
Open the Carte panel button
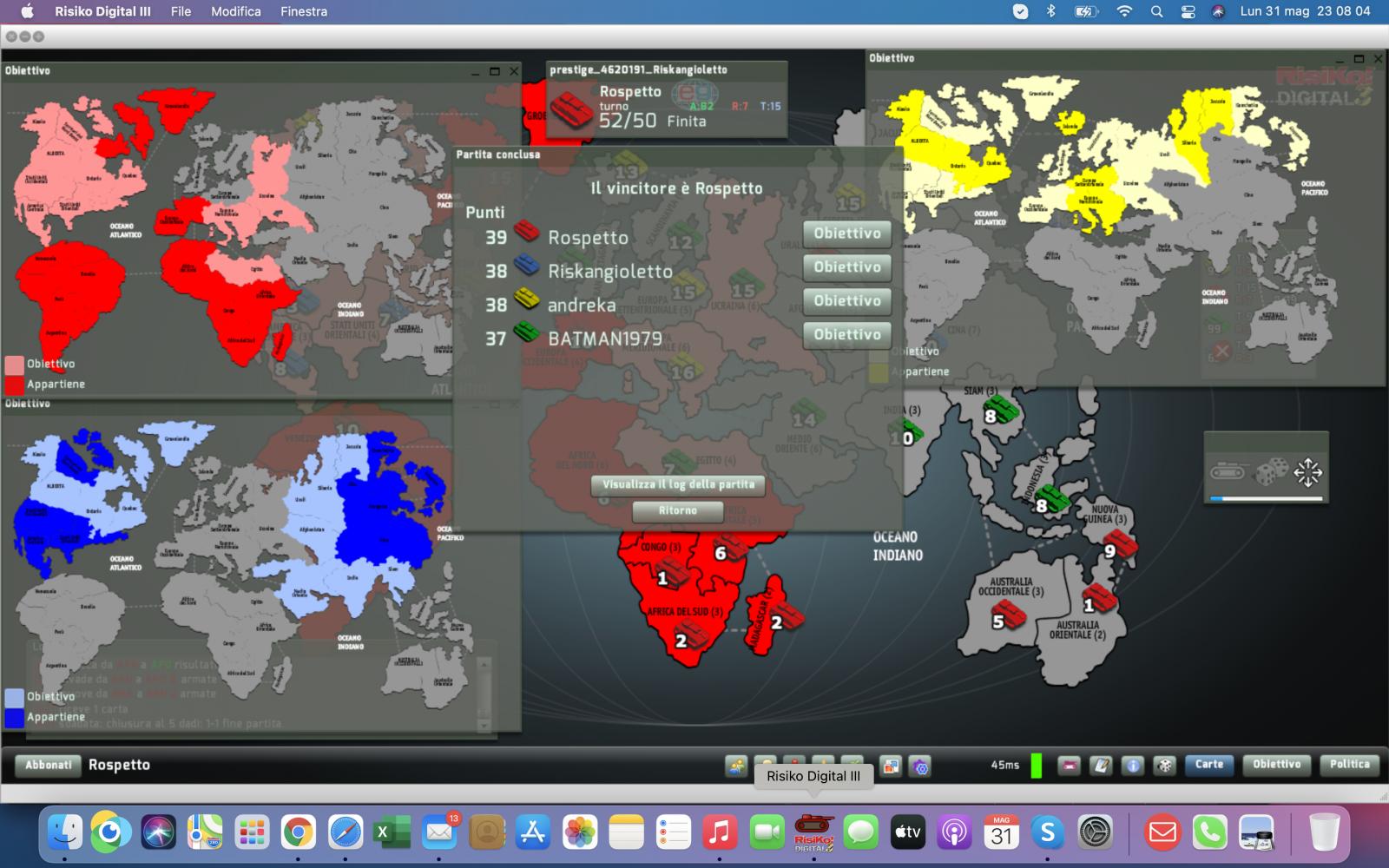point(1208,765)
